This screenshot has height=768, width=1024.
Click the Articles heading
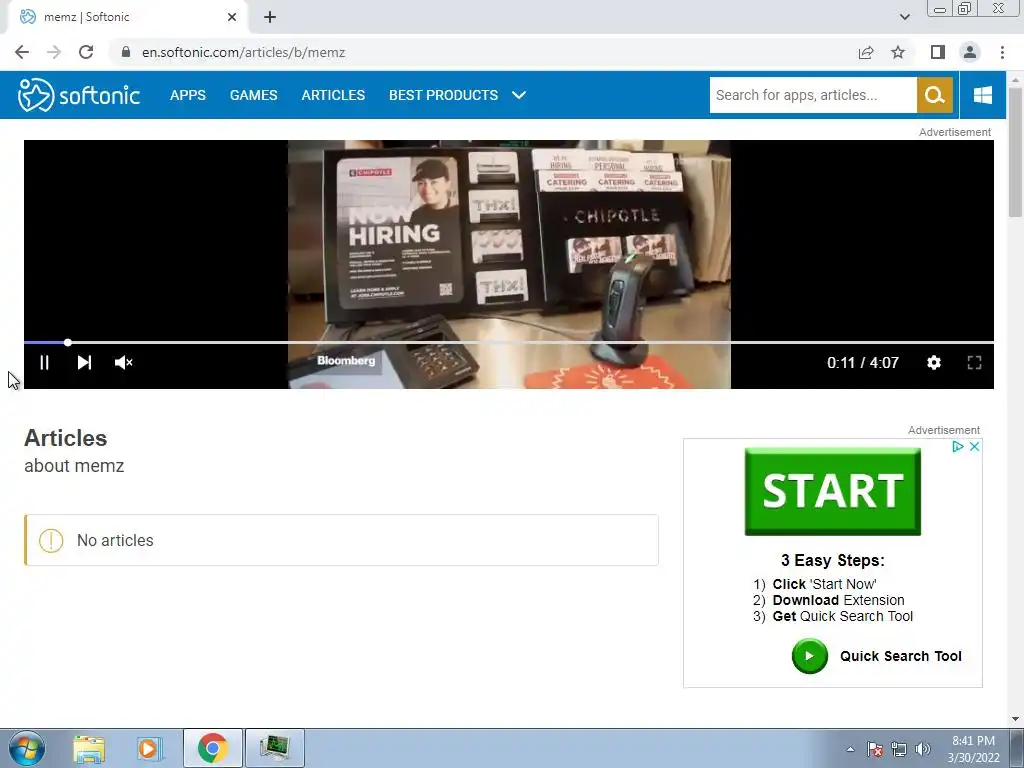pyautogui.click(x=65, y=438)
